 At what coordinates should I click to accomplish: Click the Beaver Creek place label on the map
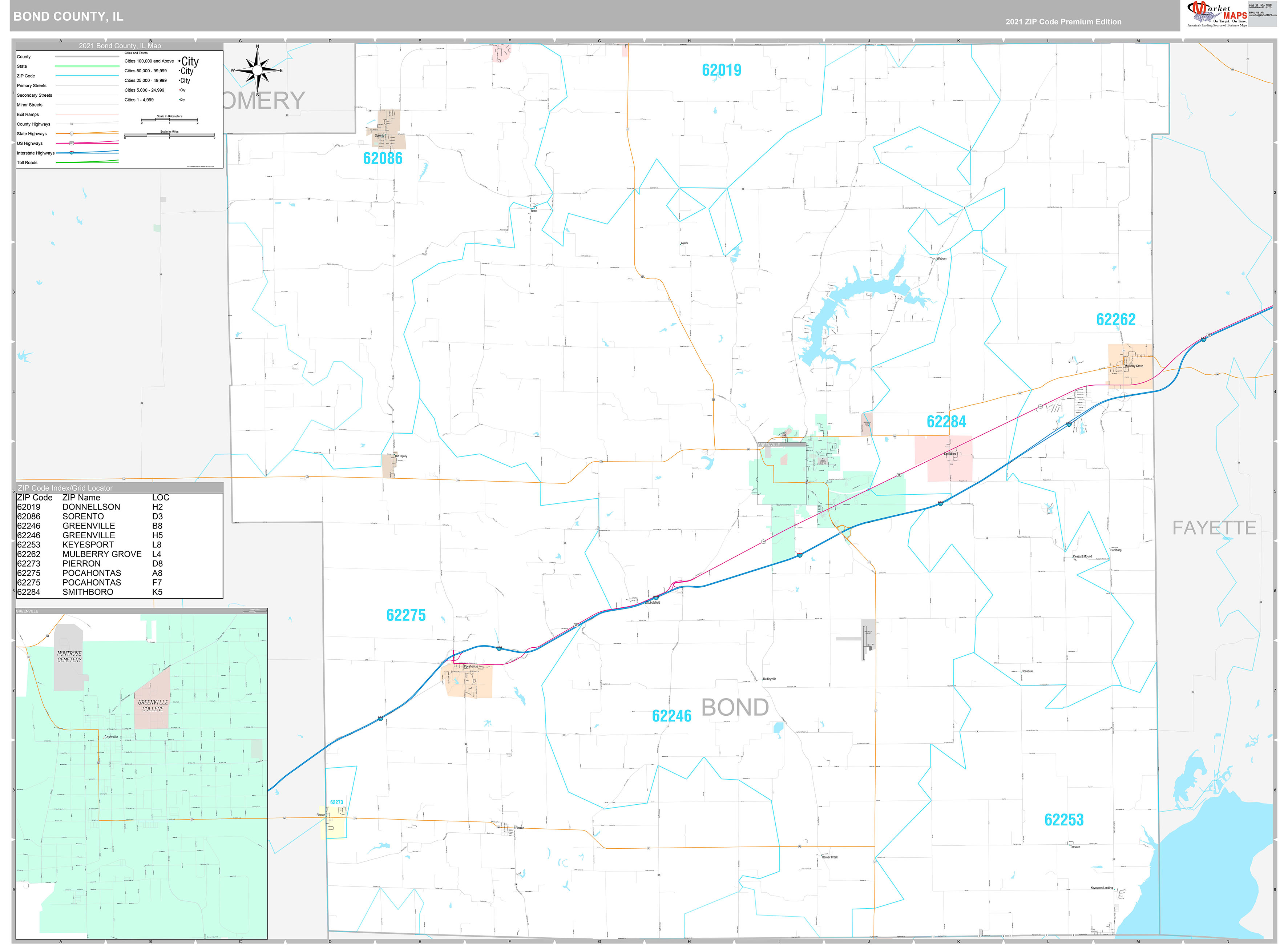coord(829,857)
